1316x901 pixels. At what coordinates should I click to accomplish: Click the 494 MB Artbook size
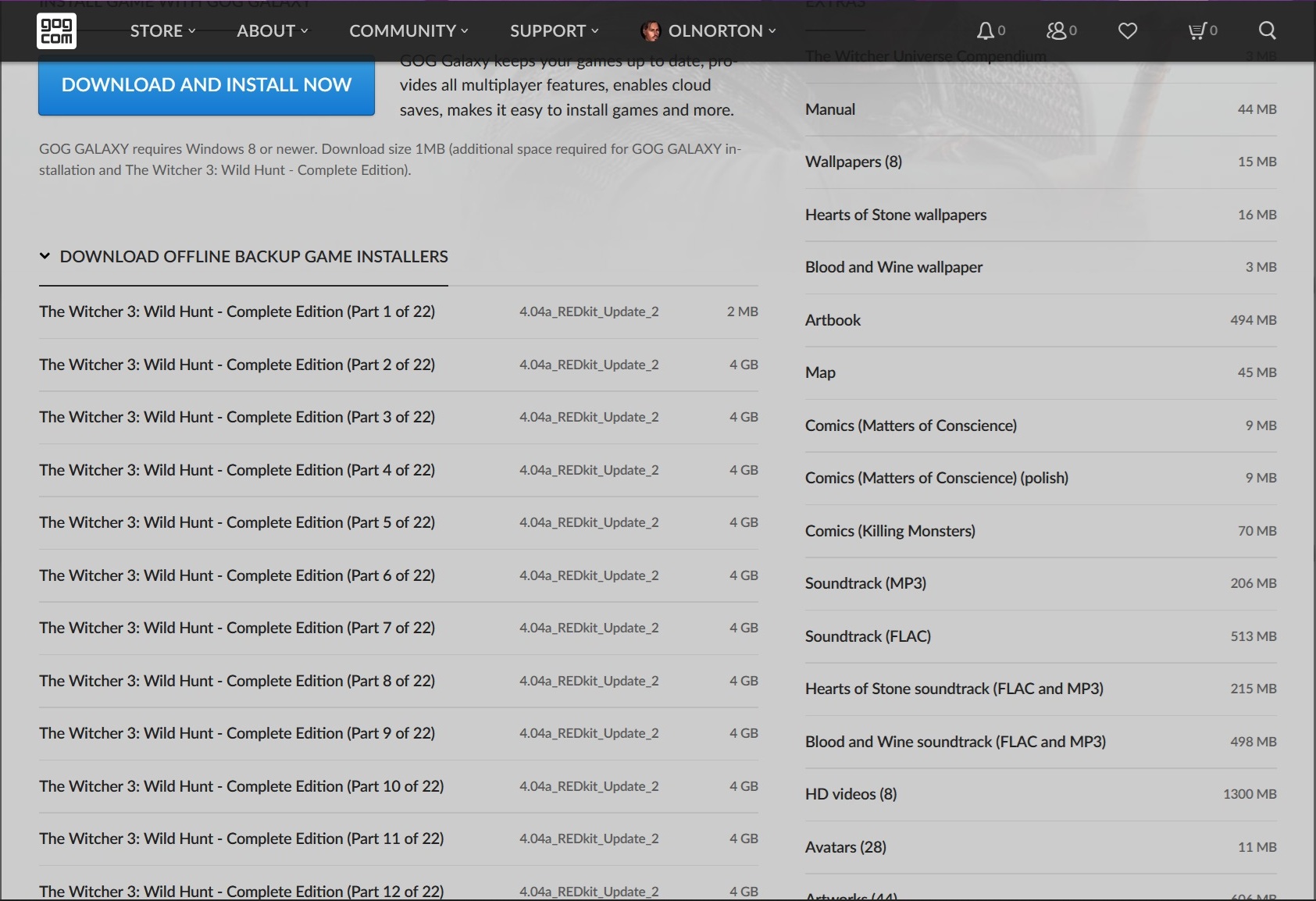click(1253, 320)
